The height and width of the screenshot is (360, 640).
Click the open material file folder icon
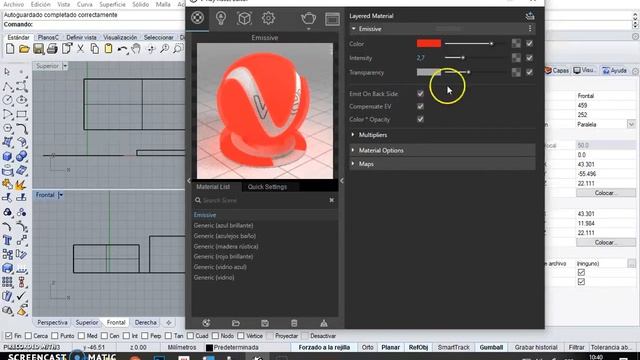pos(236,323)
